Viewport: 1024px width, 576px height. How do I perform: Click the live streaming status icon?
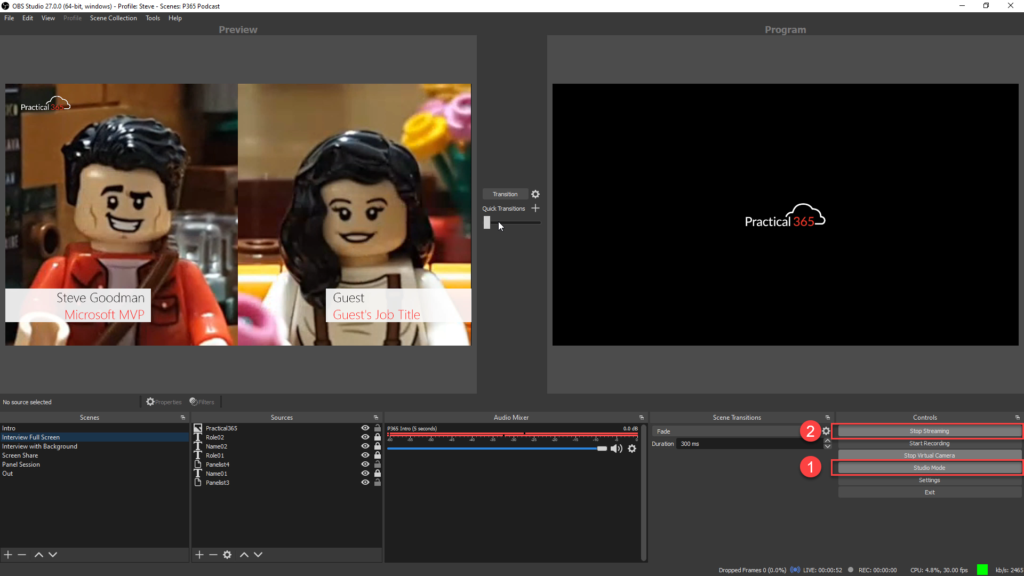click(795, 570)
